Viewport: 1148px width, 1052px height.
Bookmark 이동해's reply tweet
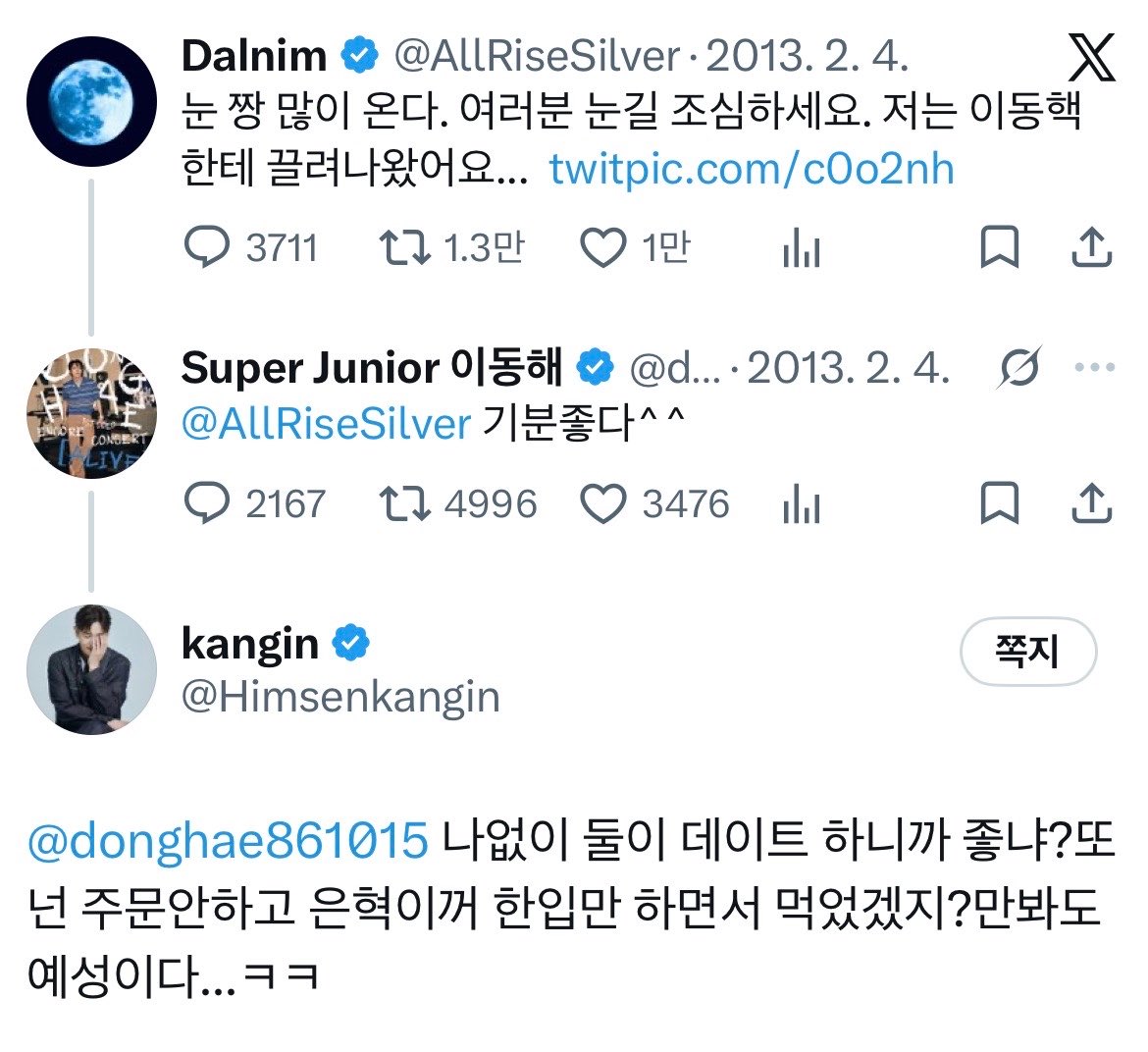1000,503
